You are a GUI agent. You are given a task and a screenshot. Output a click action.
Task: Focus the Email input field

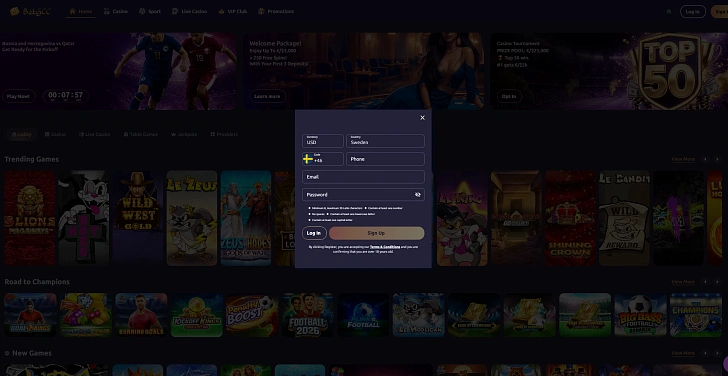coord(363,177)
